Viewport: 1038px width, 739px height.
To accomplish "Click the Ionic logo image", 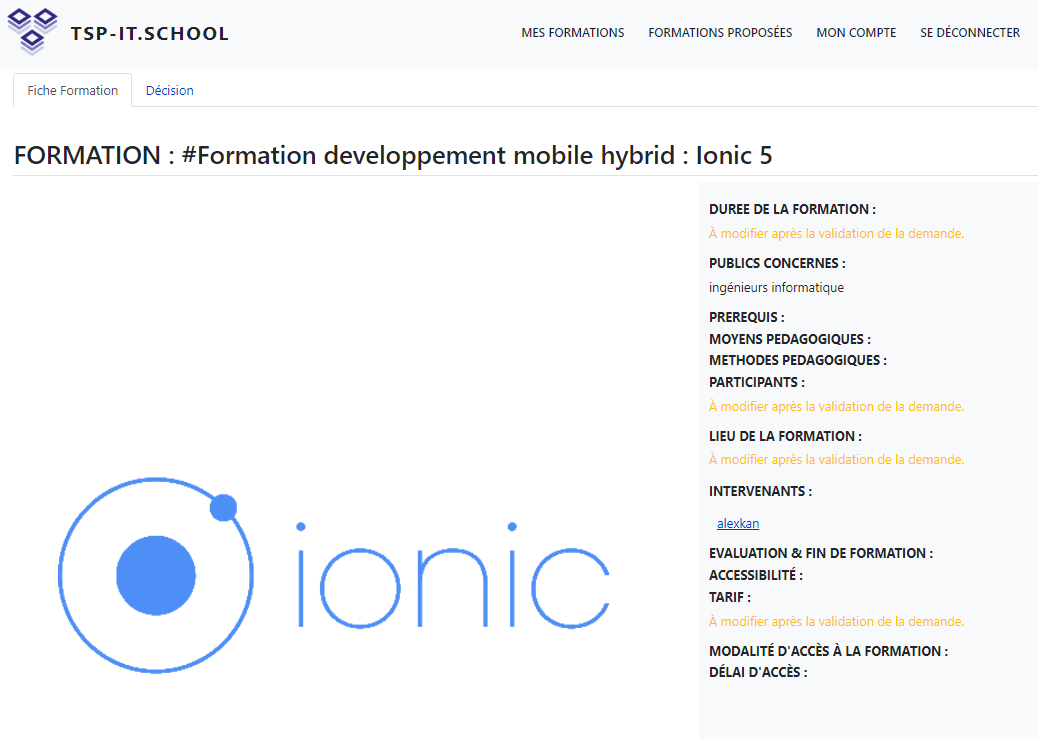I will 334,575.
